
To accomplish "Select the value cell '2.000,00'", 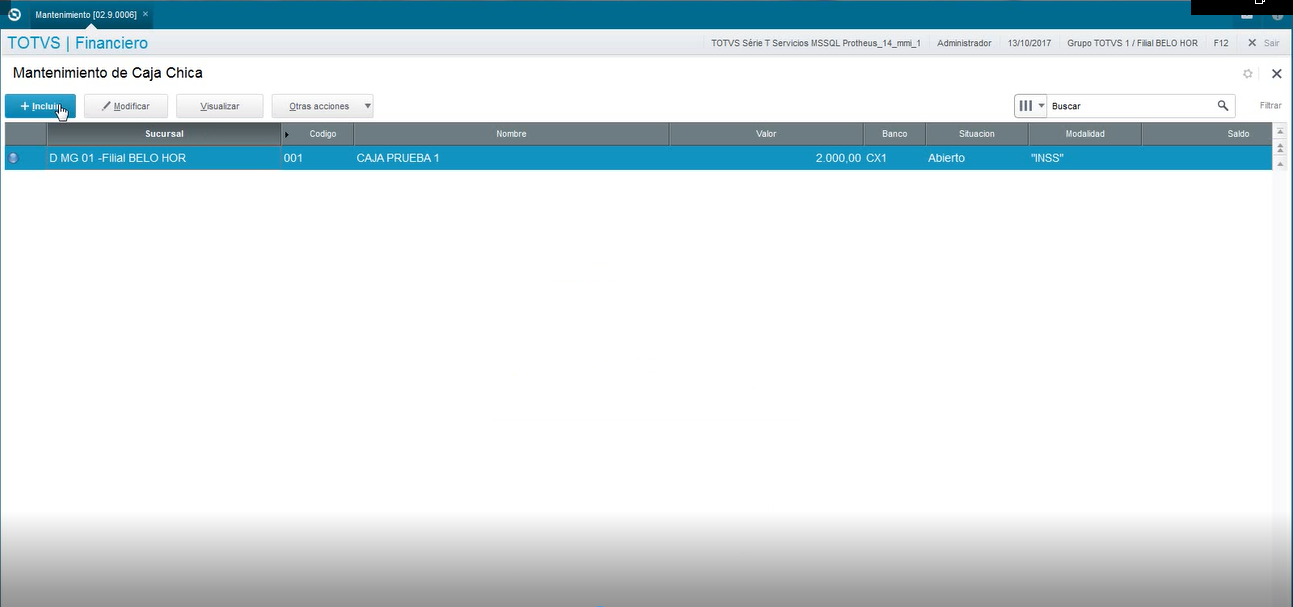I will (x=766, y=158).
